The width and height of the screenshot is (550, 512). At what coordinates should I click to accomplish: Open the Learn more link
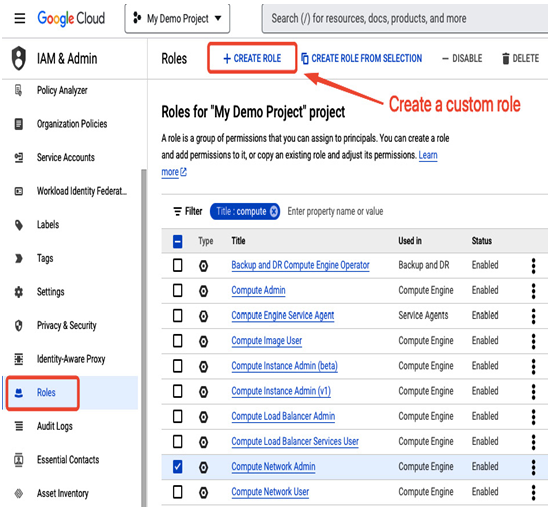tap(428, 155)
